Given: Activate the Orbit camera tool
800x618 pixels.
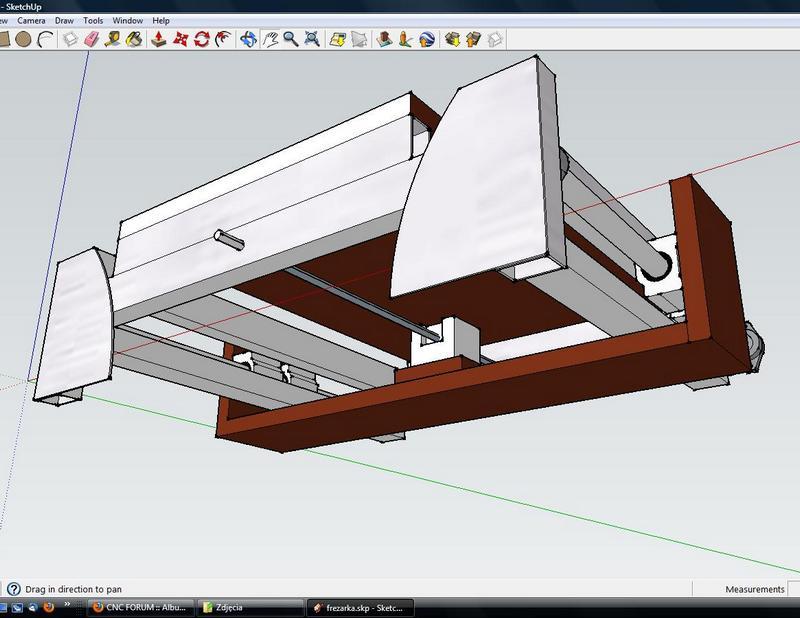Looking at the screenshot, I should 248,39.
